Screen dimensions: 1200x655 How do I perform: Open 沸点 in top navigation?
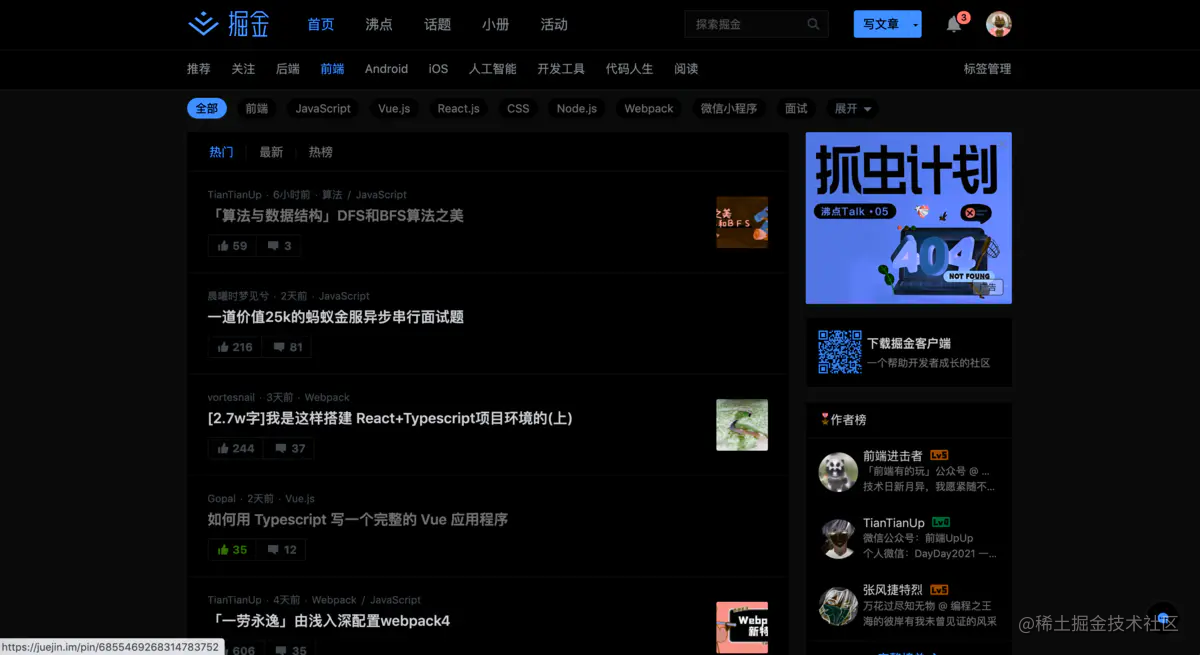pyautogui.click(x=379, y=24)
